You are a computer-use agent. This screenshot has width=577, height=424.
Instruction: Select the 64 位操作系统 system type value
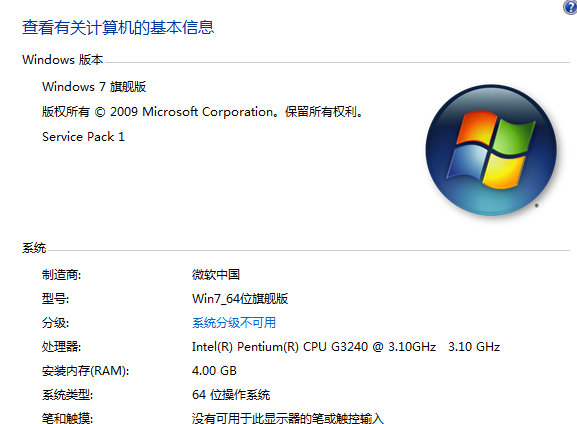pyautogui.click(x=231, y=395)
